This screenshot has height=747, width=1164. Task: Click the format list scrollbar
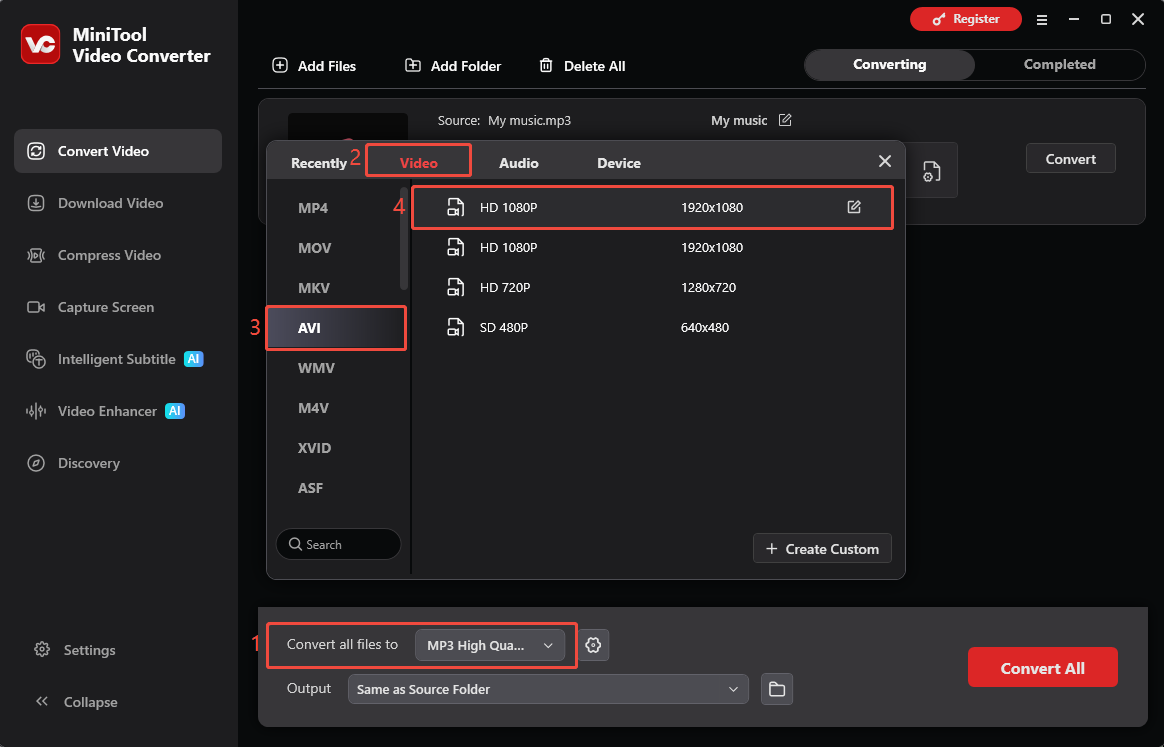(x=404, y=238)
